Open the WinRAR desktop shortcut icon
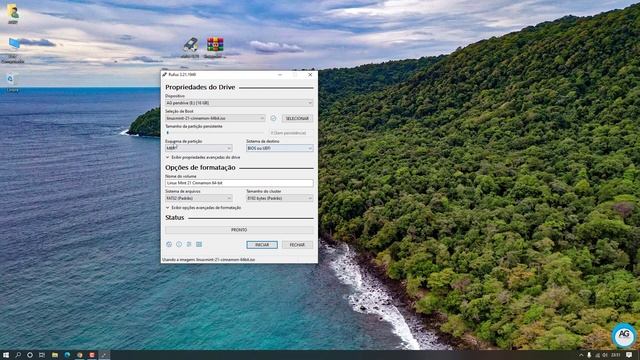Screen dimensions: 640x360 coord(215,47)
